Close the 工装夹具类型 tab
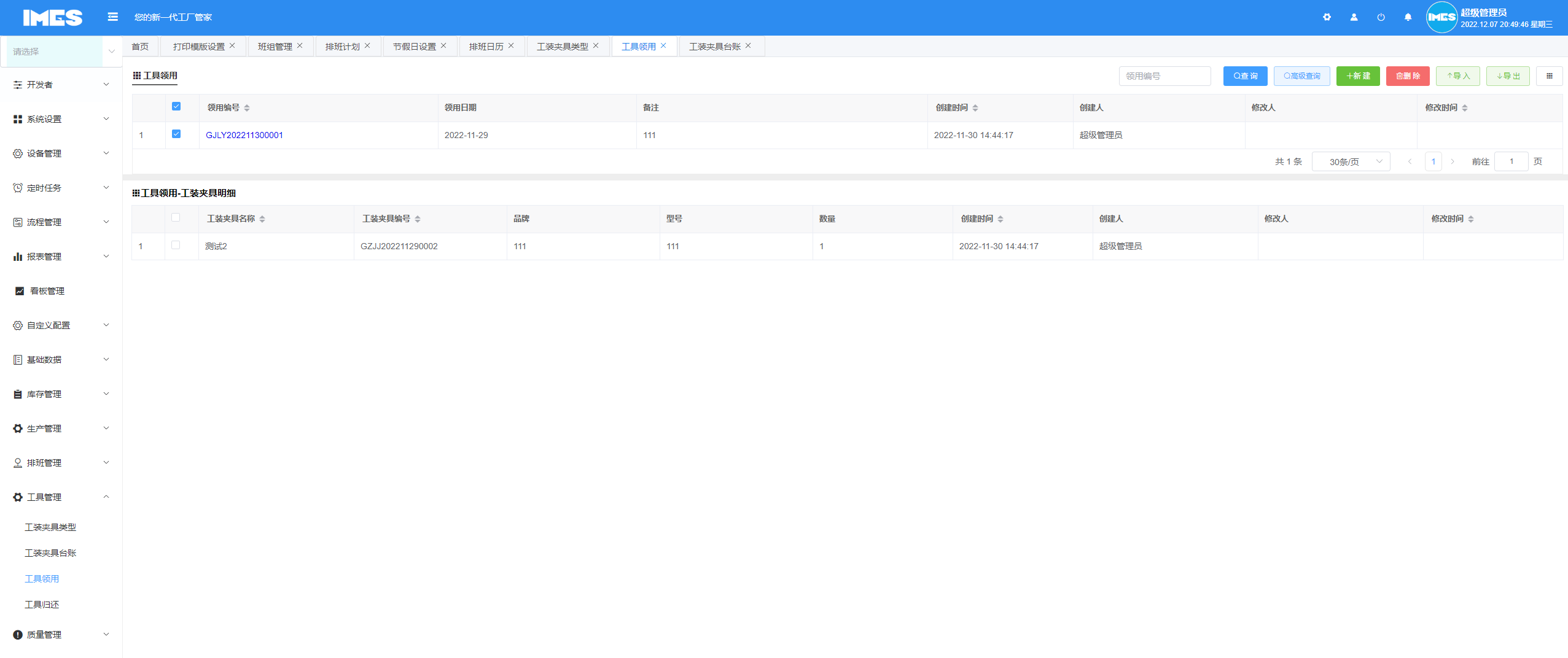 tap(596, 45)
